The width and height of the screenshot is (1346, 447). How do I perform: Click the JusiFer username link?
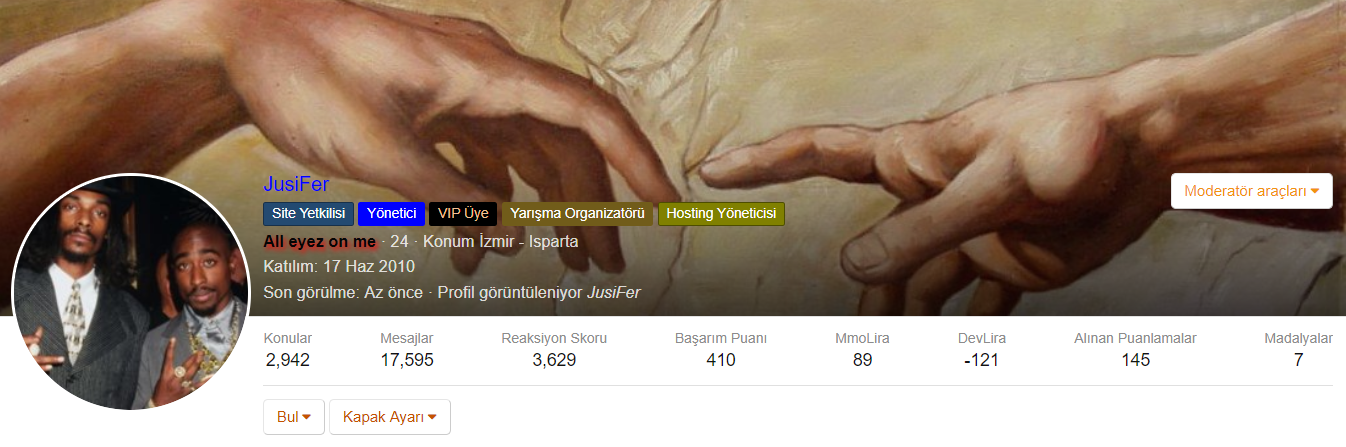296,184
